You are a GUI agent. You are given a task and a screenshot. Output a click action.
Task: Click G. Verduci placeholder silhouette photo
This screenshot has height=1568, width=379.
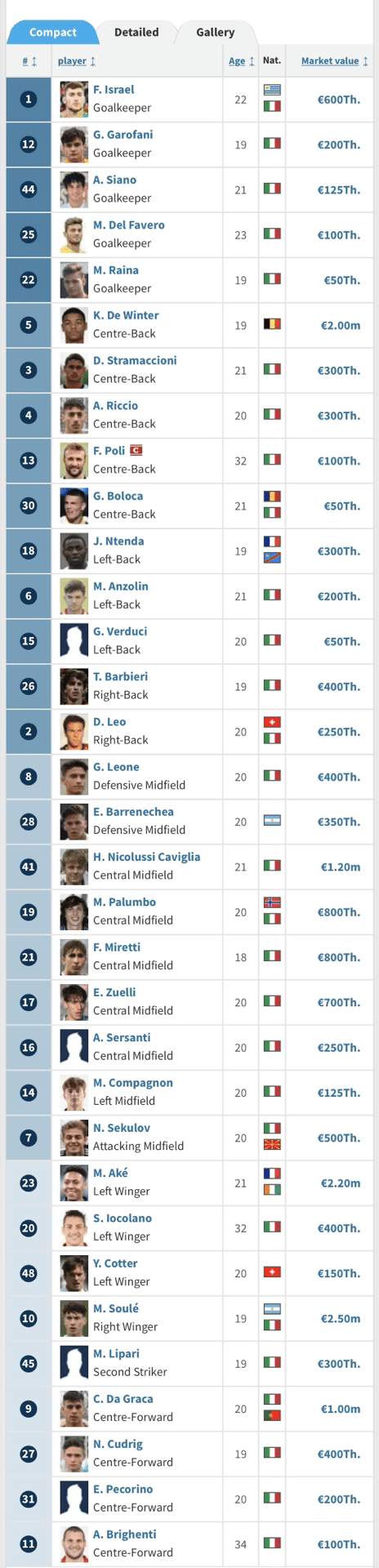click(x=74, y=640)
